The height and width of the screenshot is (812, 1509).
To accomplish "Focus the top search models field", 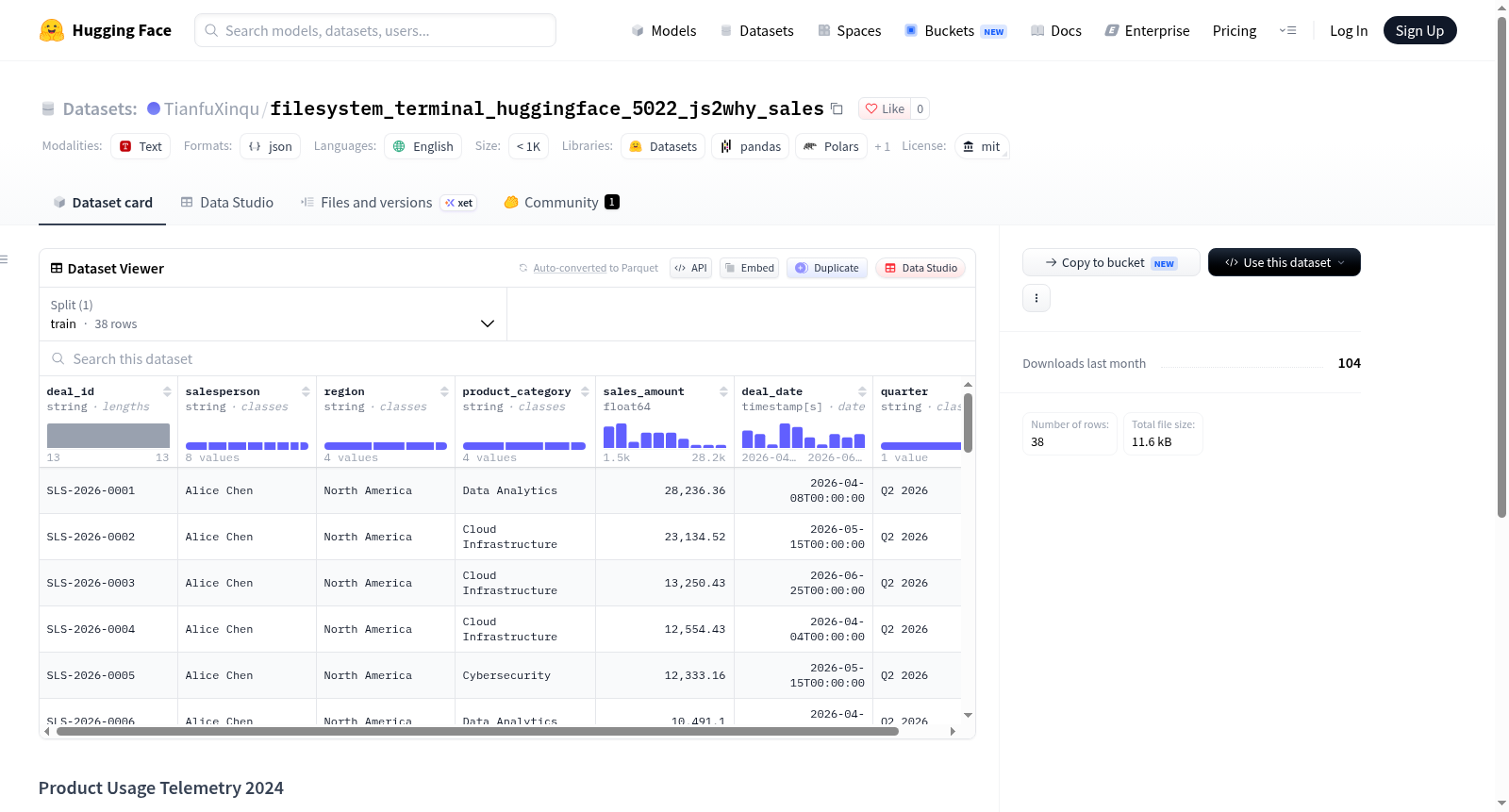I will (x=375, y=30).
